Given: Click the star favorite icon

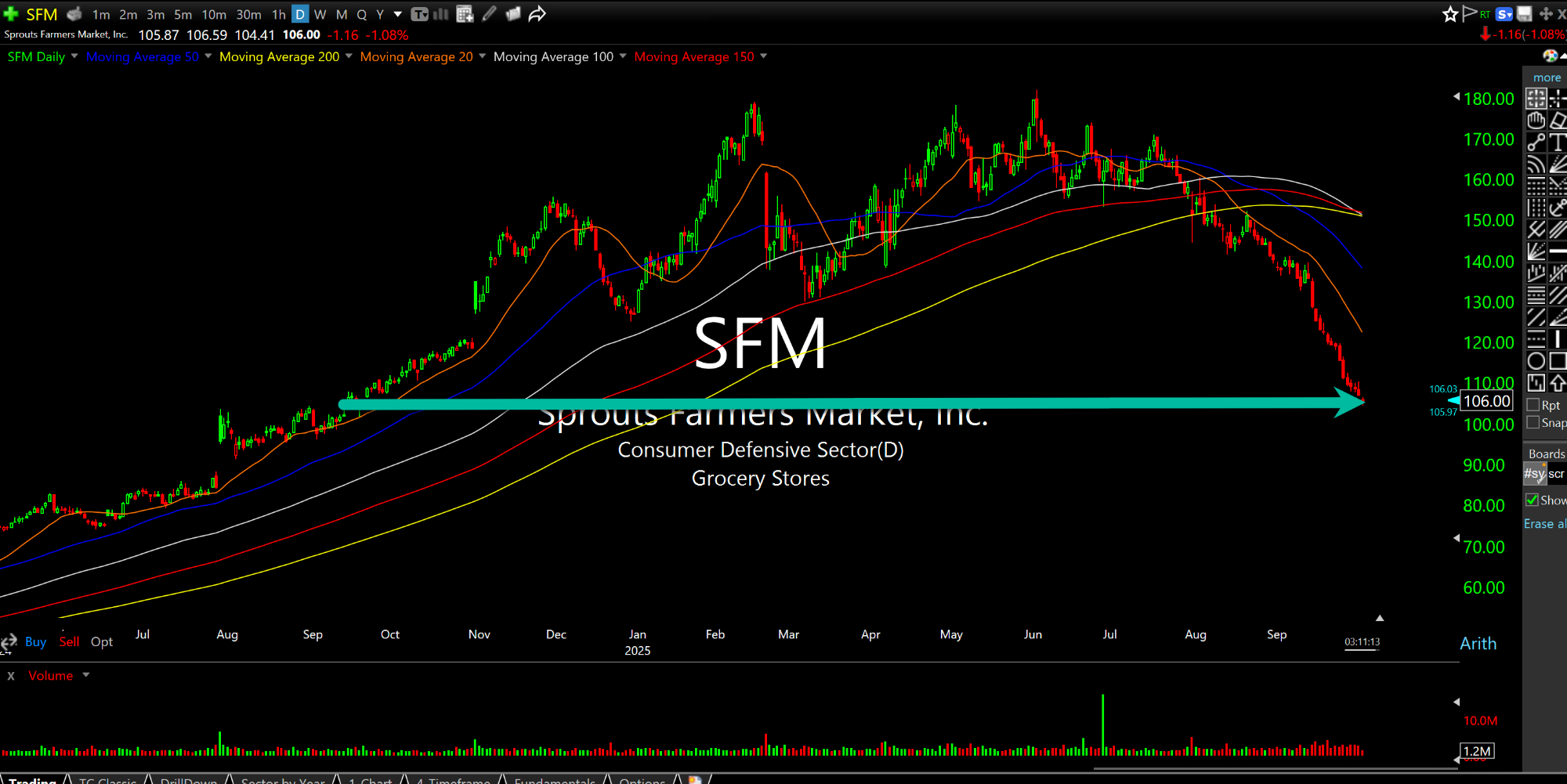Looking at the screenshot, I should point(1449,14).
